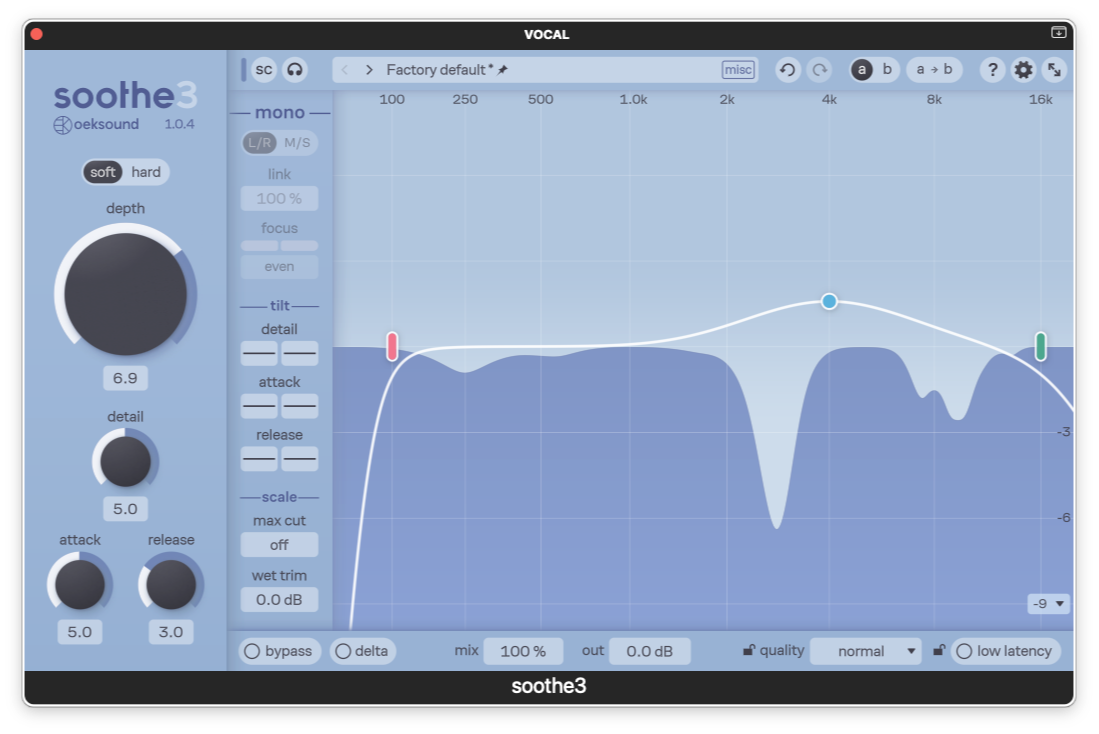Enable low latency mode
The height and width of the screenshot is (734, 1099).
(1005, 651)
